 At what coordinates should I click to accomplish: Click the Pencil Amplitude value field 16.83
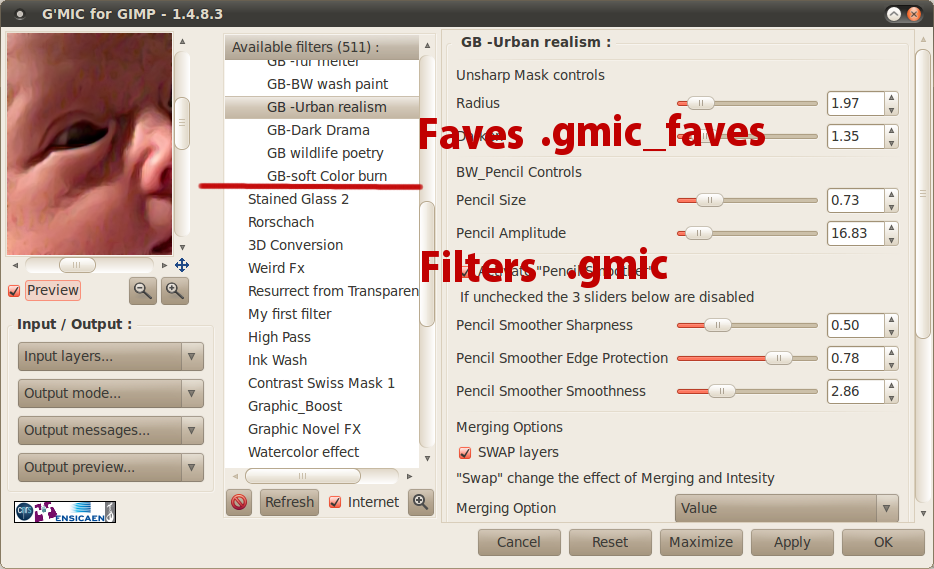click(x=856, y=234)
